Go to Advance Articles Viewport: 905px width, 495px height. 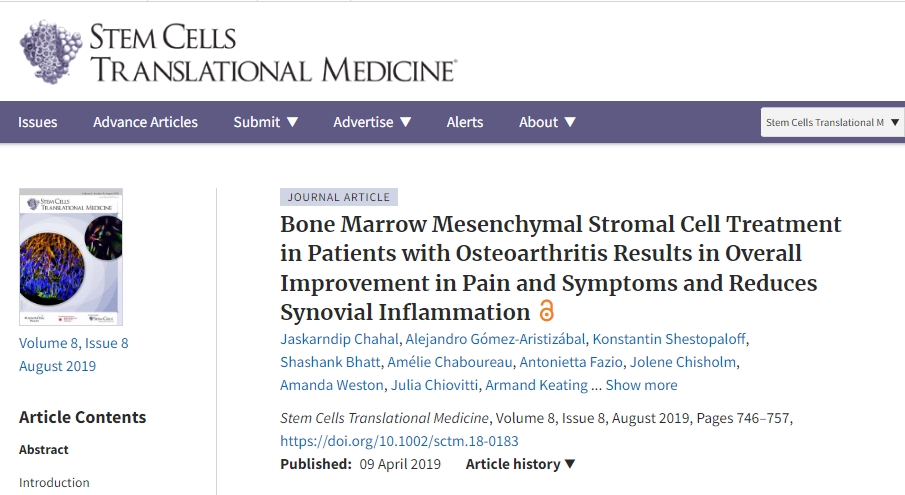coord(145,122)
